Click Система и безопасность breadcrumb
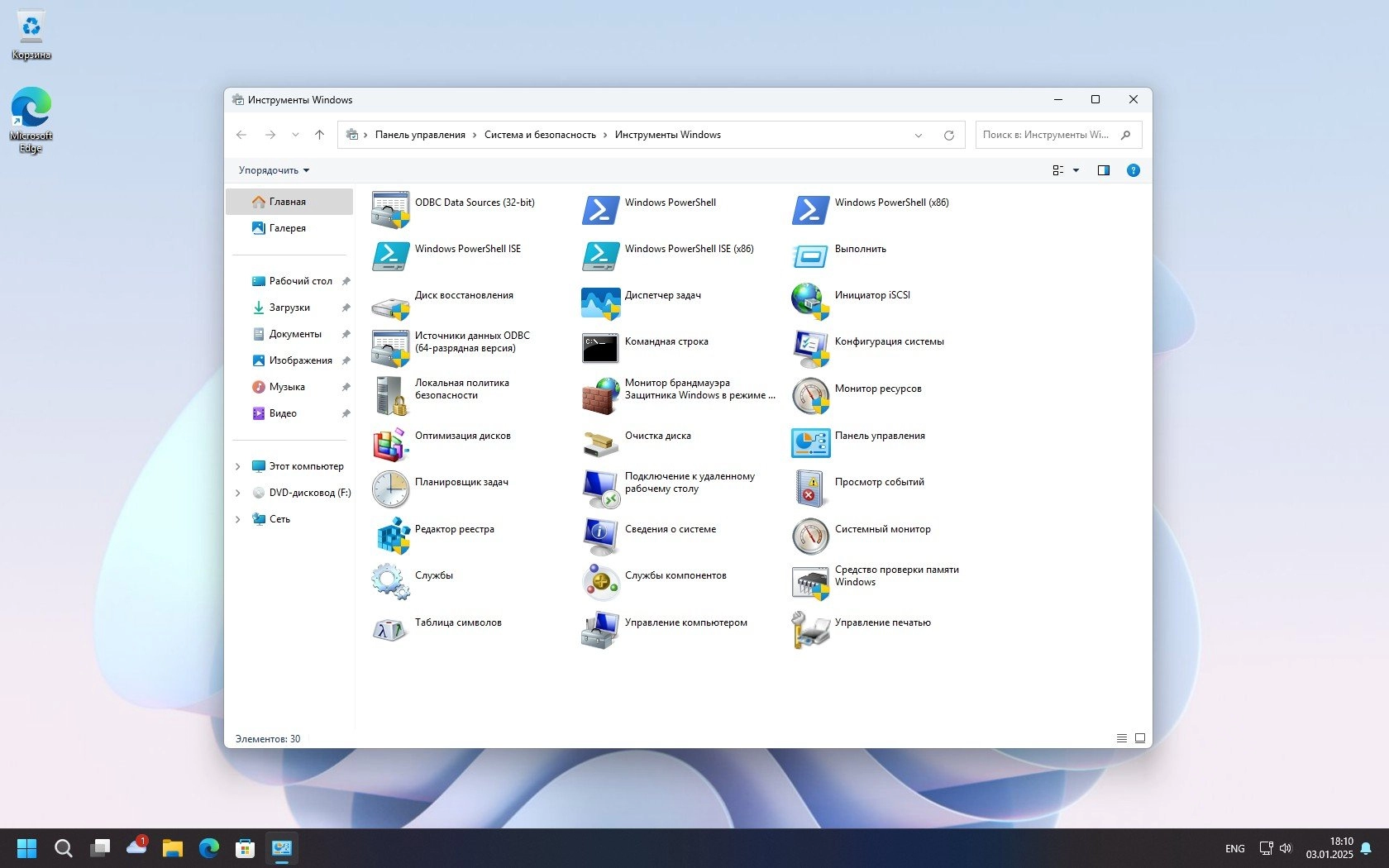 540,135
